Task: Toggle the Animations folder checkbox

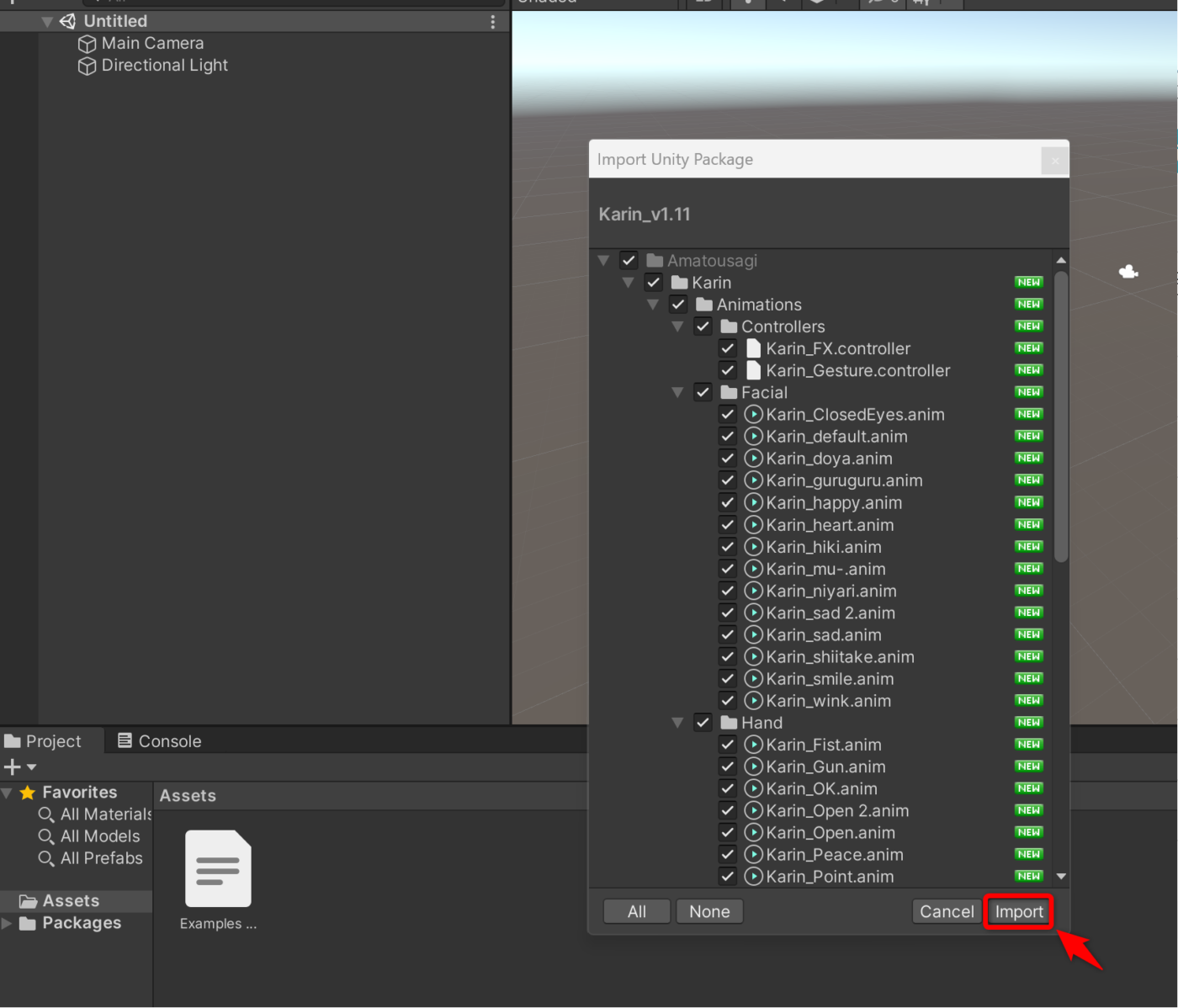Action: [678, 305]
